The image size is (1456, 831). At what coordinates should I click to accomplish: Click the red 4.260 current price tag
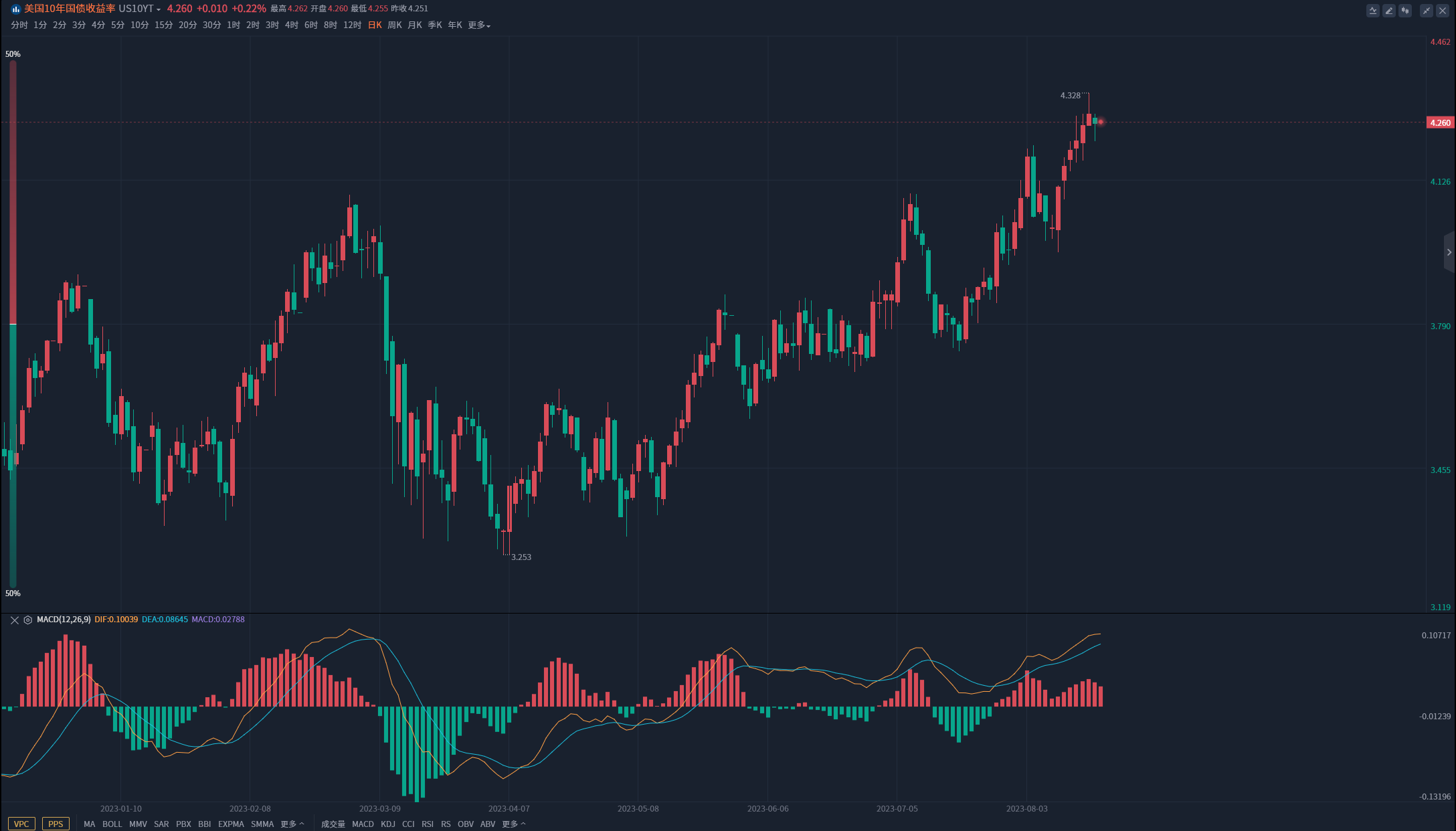1440,122
